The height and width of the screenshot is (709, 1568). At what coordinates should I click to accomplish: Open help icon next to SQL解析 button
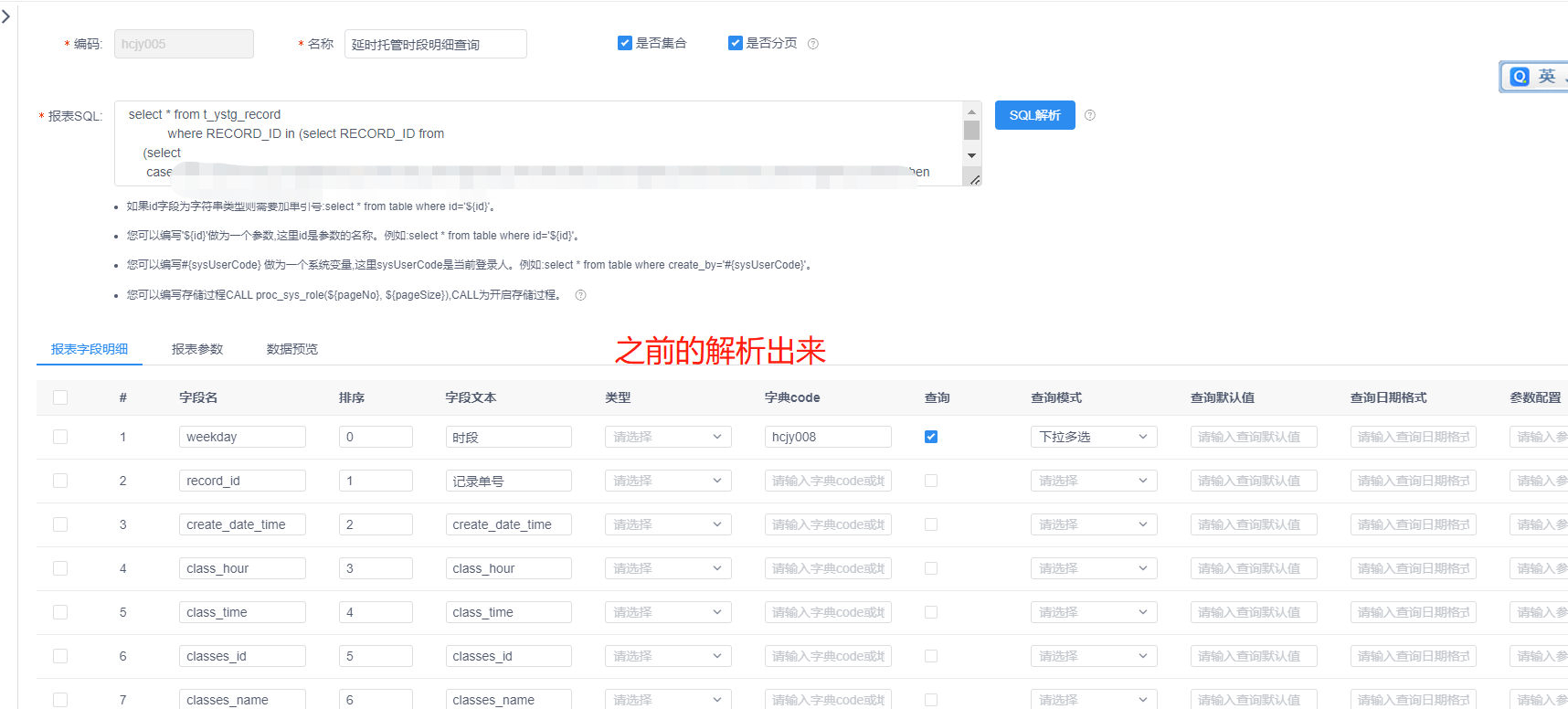coord(1090,115)
